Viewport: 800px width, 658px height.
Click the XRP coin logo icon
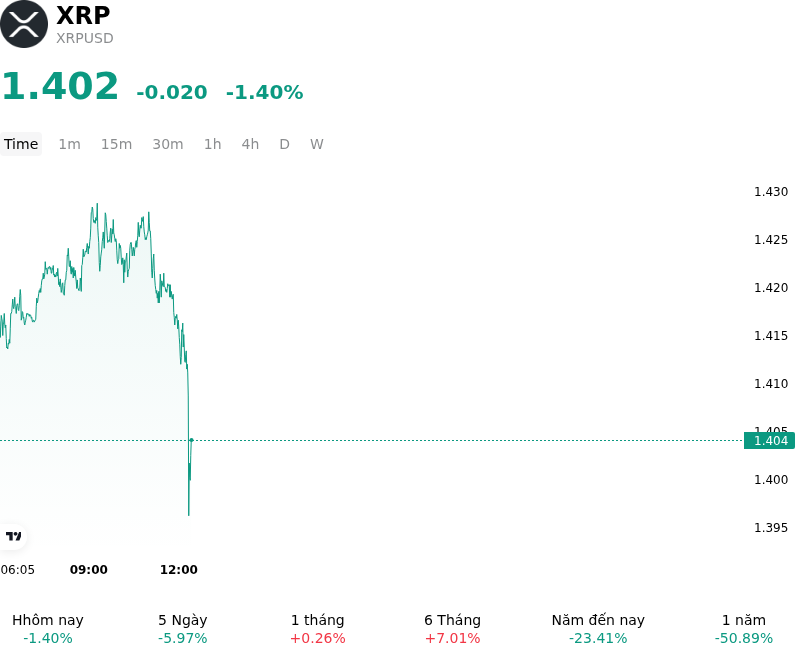(24, 24)
